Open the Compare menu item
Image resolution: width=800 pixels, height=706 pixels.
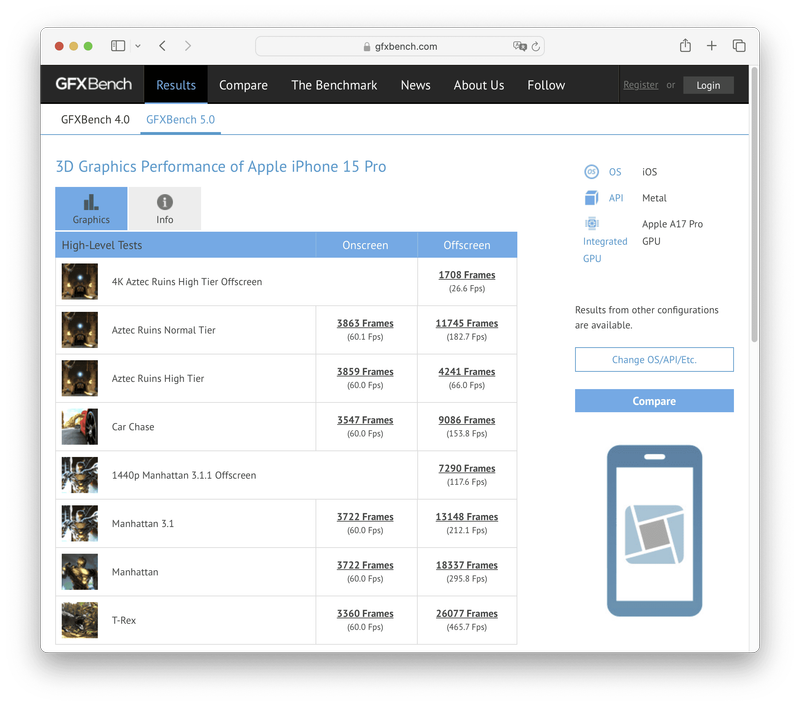tap(243, 85)
